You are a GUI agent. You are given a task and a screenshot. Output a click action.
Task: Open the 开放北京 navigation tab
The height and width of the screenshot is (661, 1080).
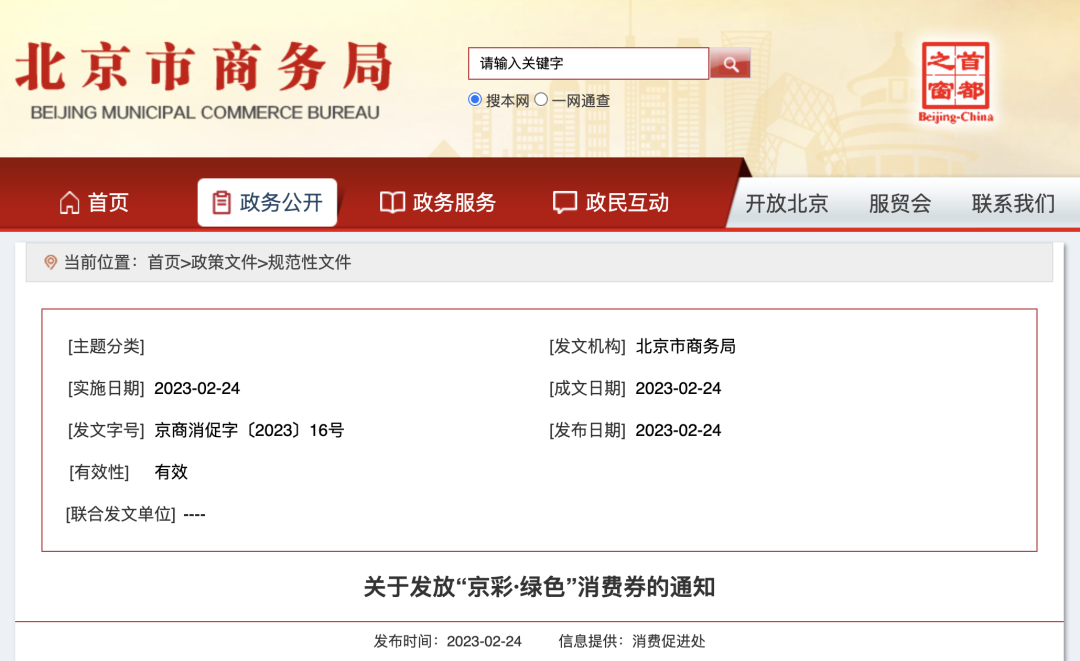tap(787, 204)
